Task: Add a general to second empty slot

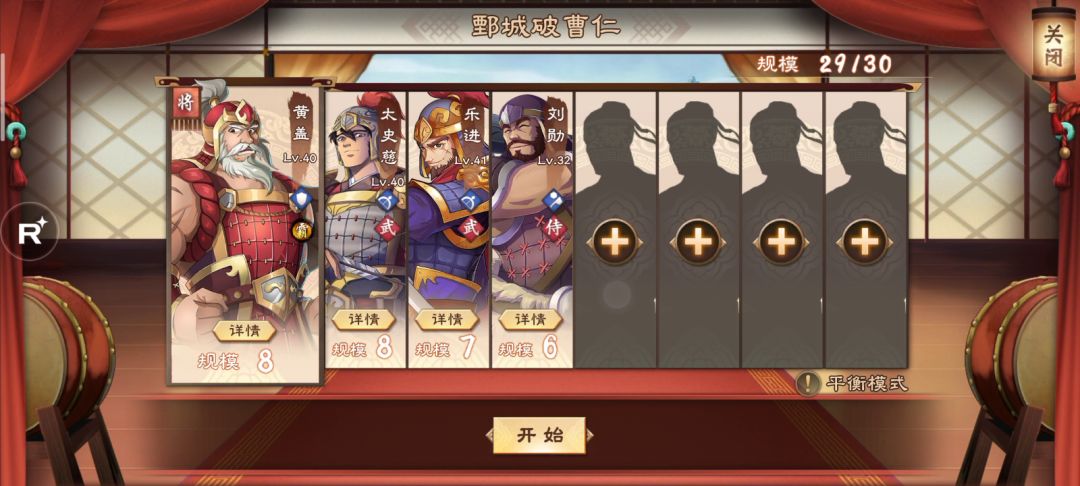Action: [x=698, y=242]
